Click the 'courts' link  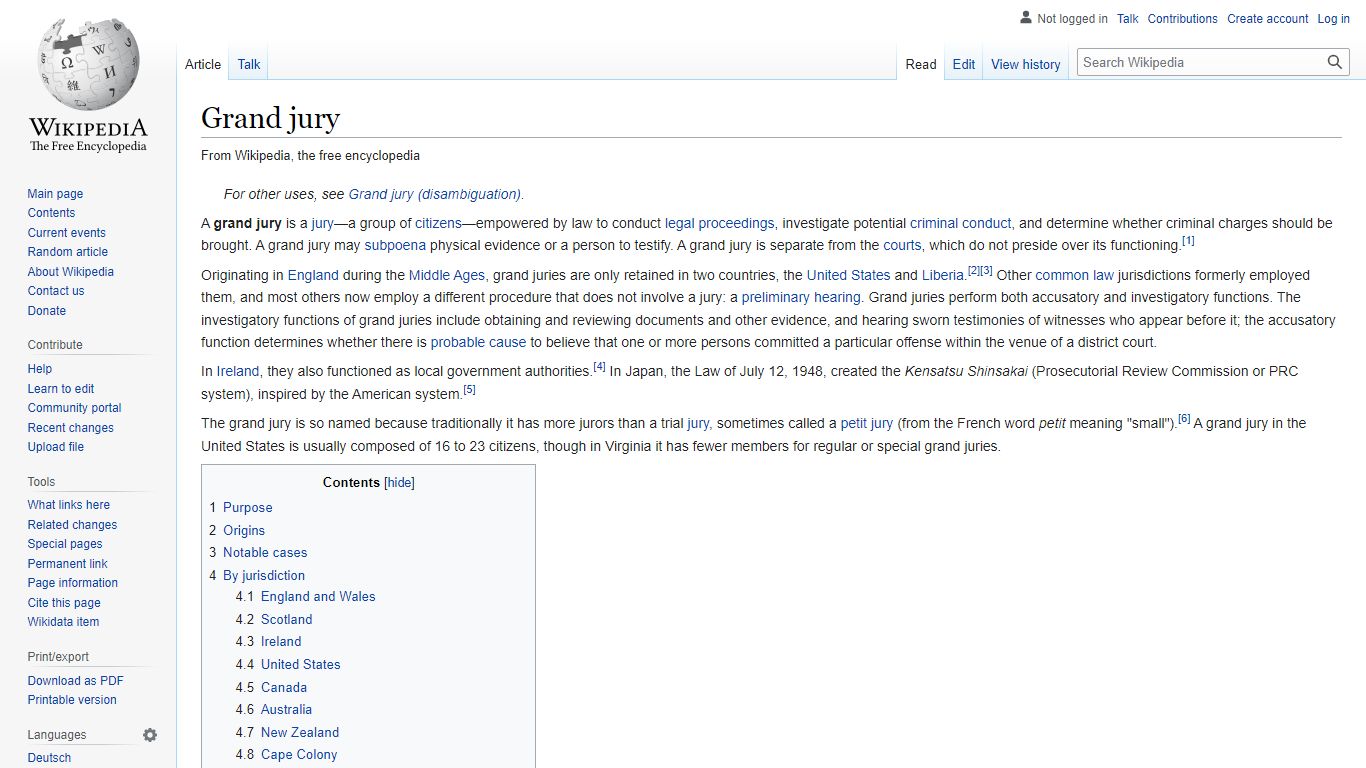point(902,245)
